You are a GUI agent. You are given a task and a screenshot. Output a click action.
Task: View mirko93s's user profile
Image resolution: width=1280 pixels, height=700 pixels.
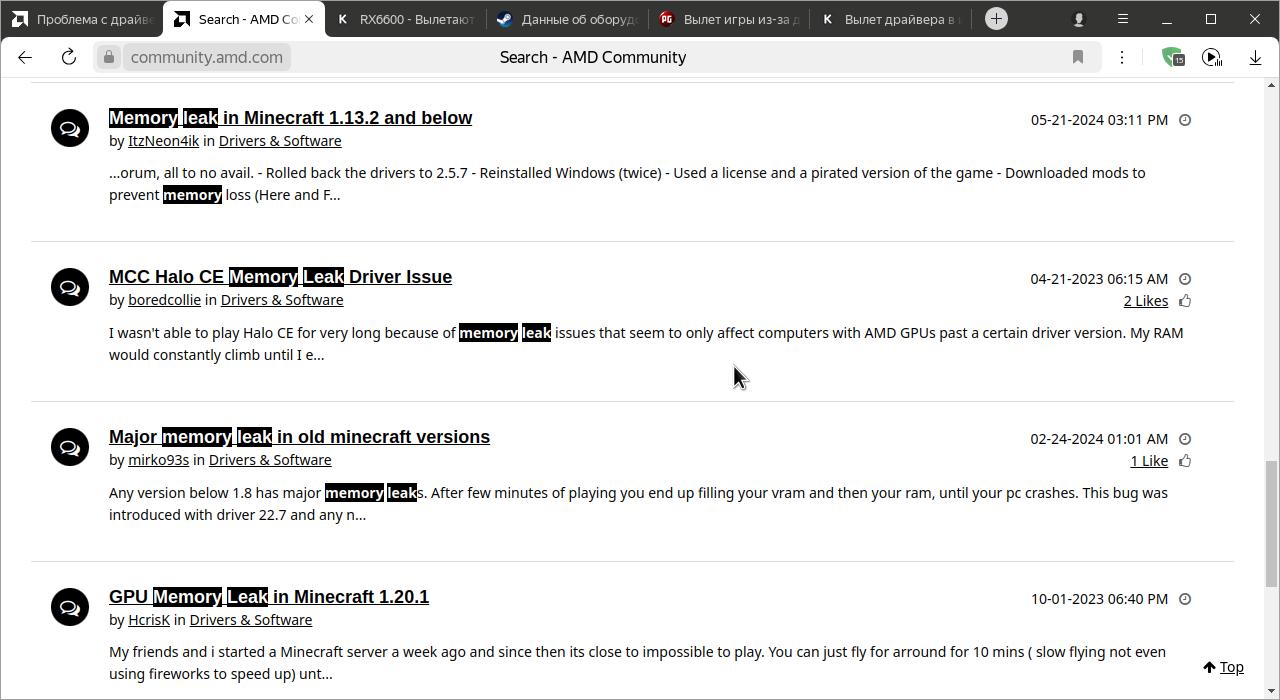(158, 460)
